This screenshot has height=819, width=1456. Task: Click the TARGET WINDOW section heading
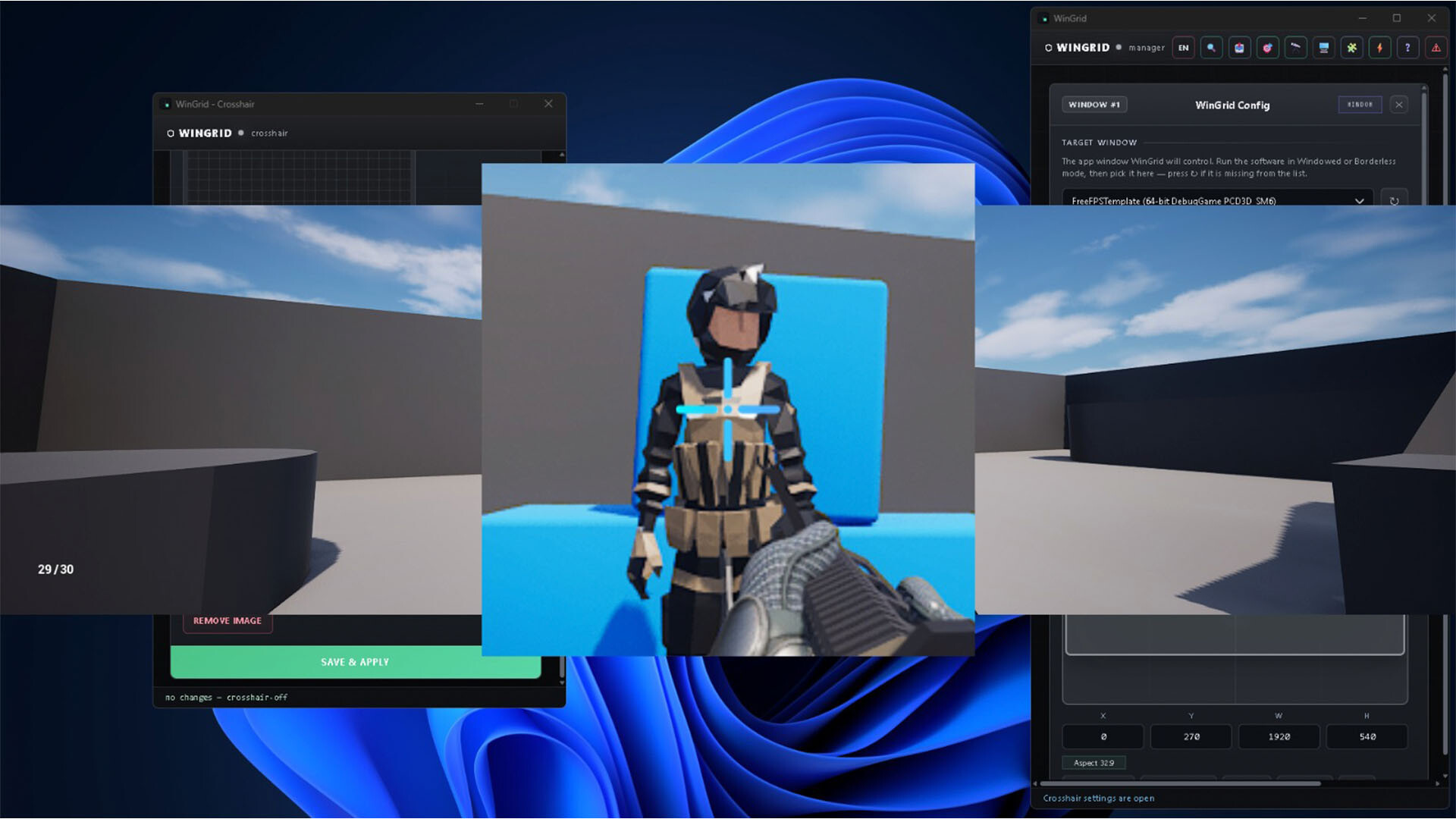click(x=1099, y=143)
